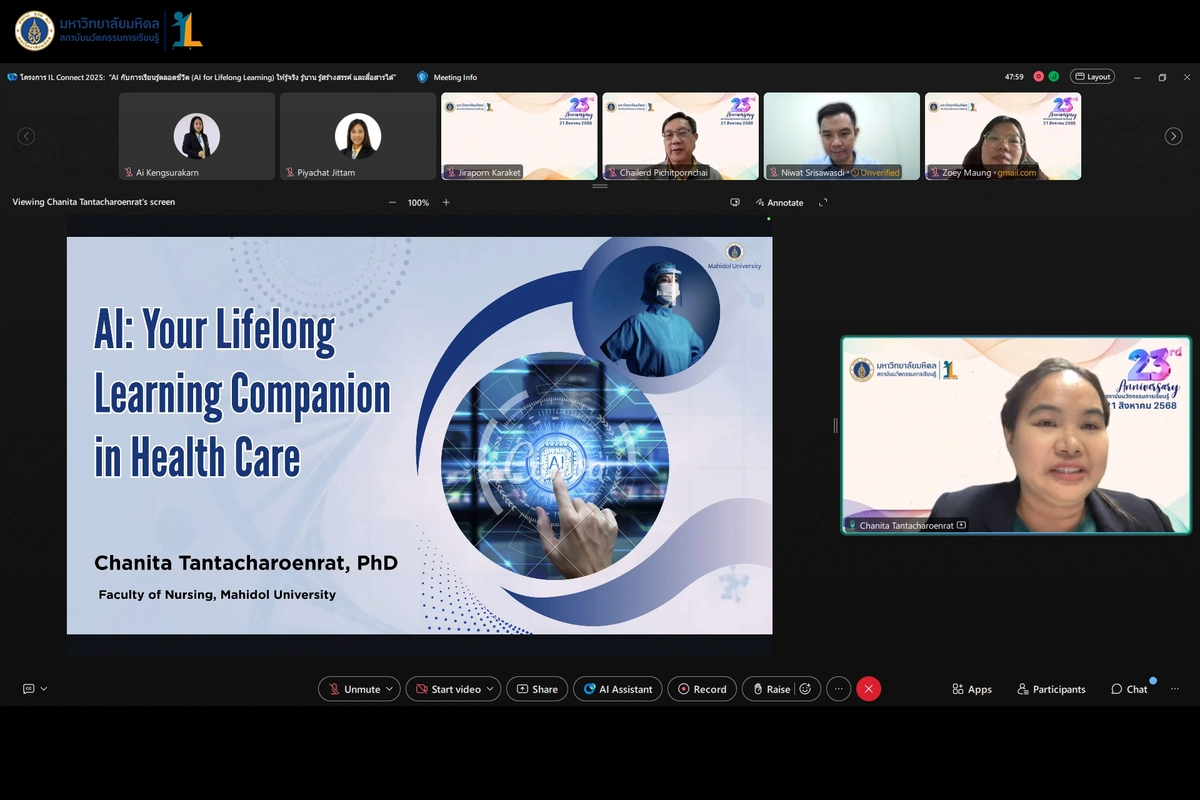Zoom in the shared screen with plus
The width and height of the screenshot is (1200, 800).
[446, 202]
